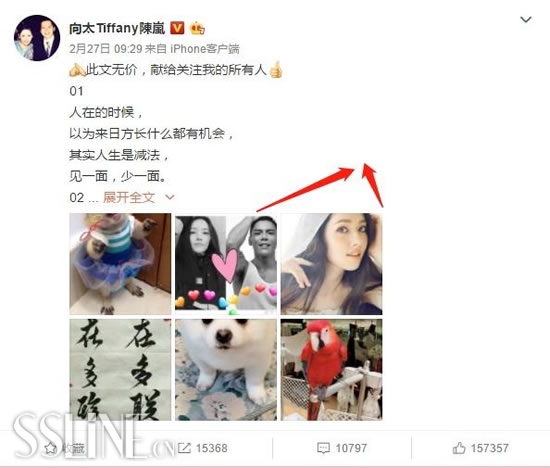This screenshot has width=550, height=468.
Task: Open the black-and-white couple heart photo
Action: coord(226,263)
